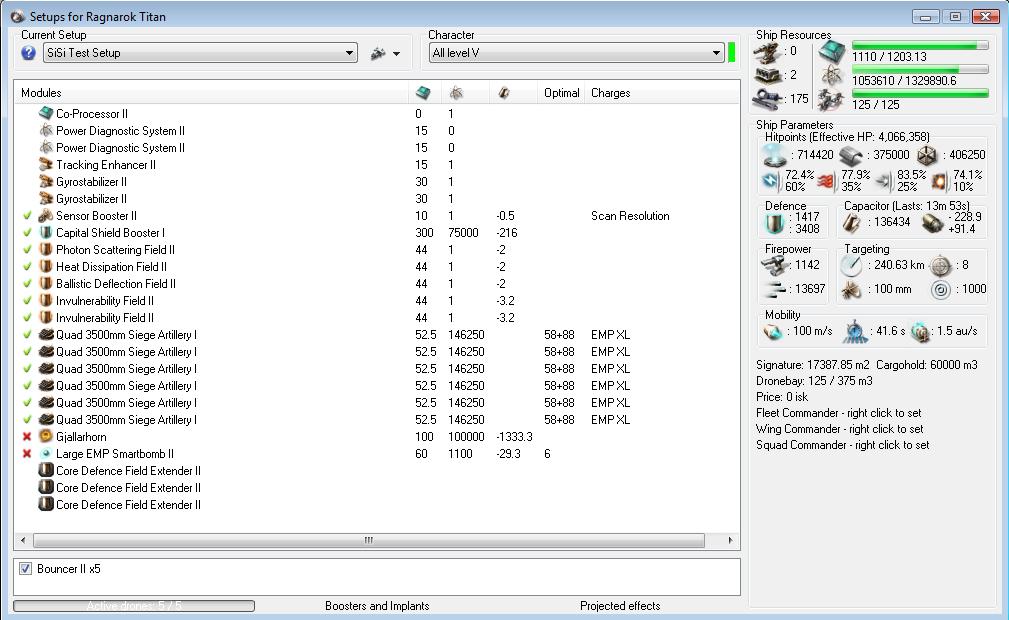Click Fleet Commander - right click to set
The image size is (1009, 620).
click(x=838, y=413)
